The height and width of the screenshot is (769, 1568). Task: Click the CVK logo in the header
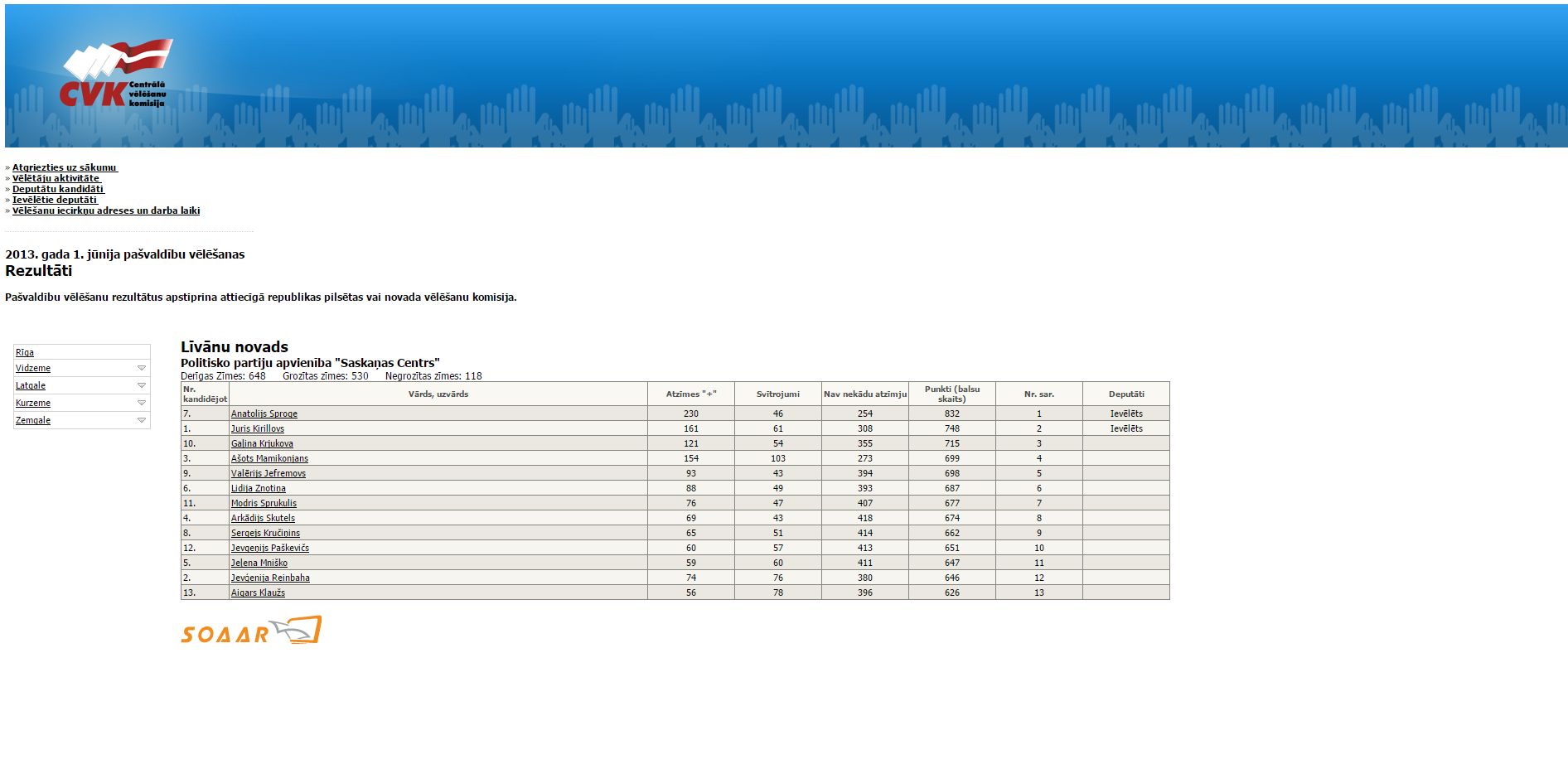click(116, 75)
